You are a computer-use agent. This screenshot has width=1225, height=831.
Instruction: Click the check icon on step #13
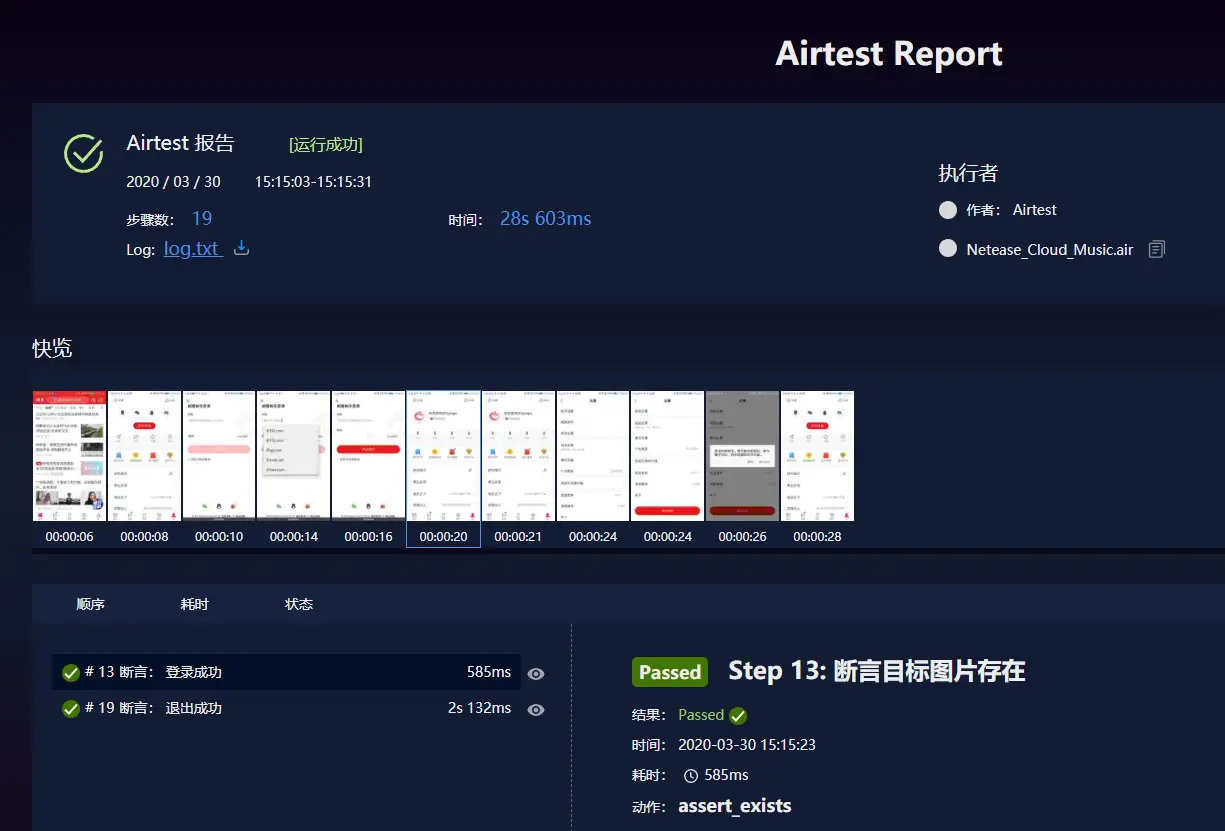pyautogui.click(x=71, y=672)
